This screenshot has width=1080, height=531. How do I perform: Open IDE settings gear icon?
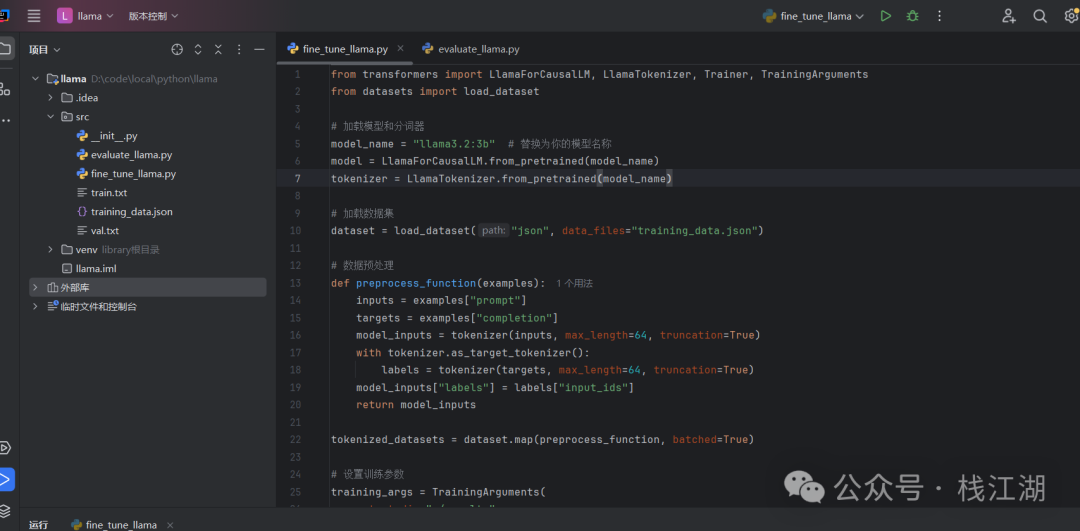1071,16
